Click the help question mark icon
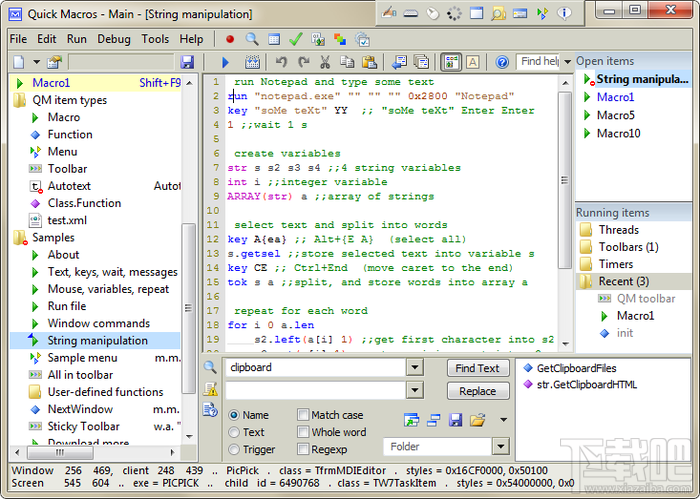 (502, 62)
